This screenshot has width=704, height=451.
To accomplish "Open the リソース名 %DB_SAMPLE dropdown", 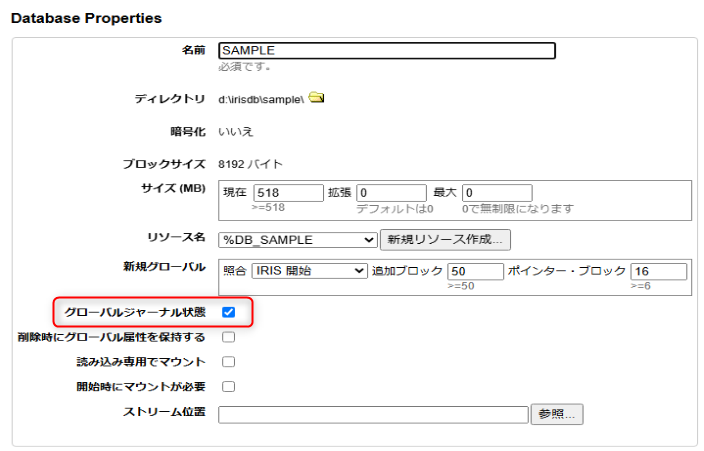I will (298, 240).
